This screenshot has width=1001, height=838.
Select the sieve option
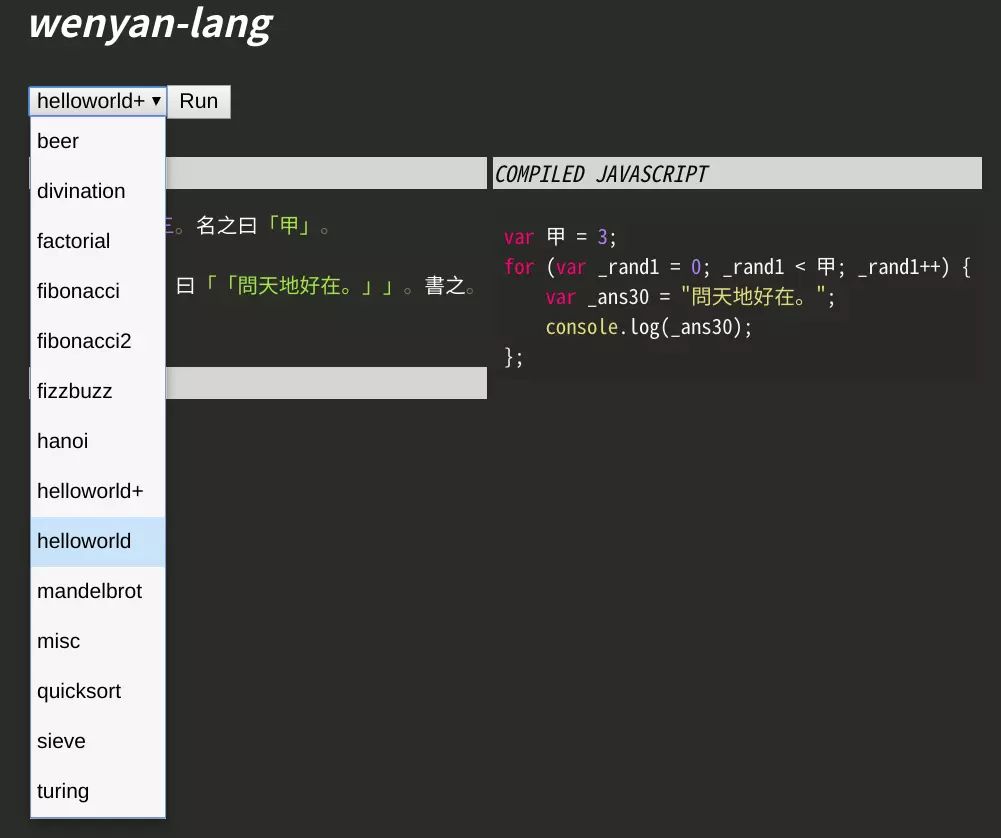(98, 741)
